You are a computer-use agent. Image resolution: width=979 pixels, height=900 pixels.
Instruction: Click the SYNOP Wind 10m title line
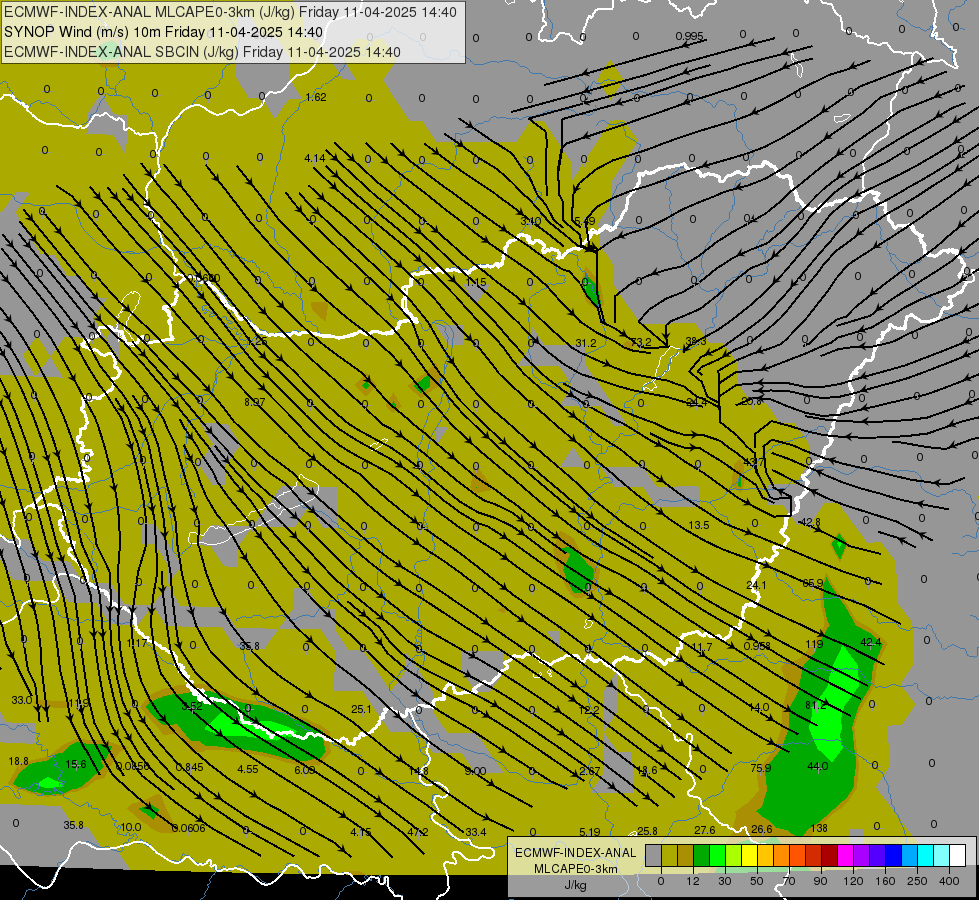click(163, 32)
